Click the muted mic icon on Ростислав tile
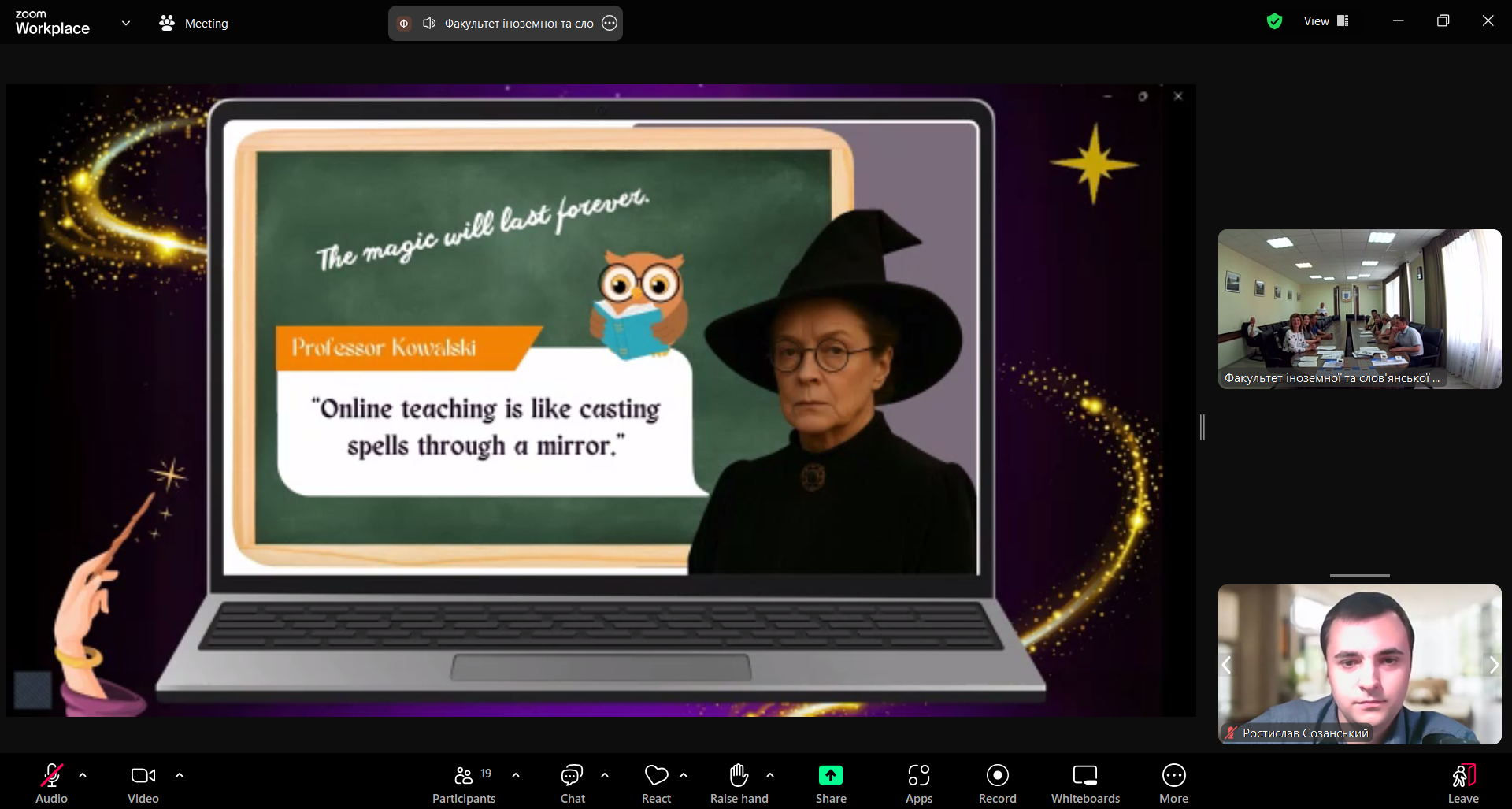This screenshot has height=809, width=1512. point(1231,733)
